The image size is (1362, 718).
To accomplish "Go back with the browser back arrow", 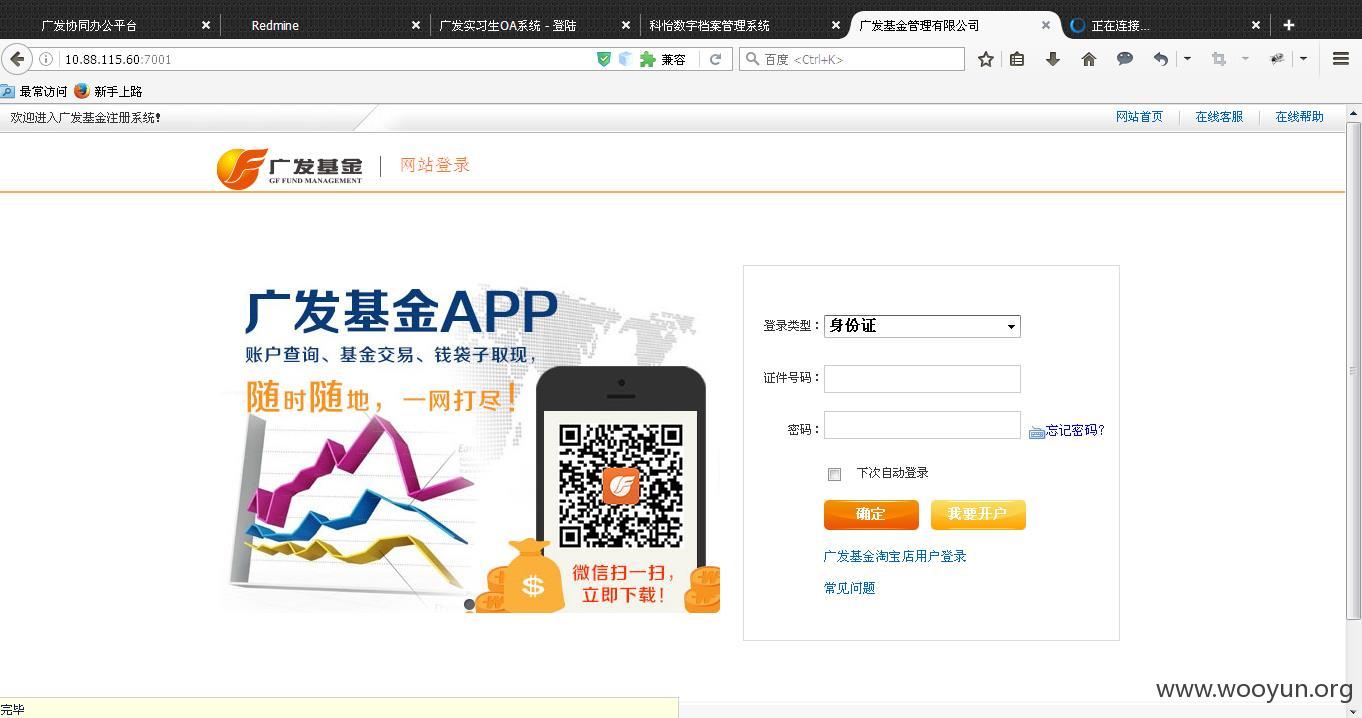I will (16, 59).
